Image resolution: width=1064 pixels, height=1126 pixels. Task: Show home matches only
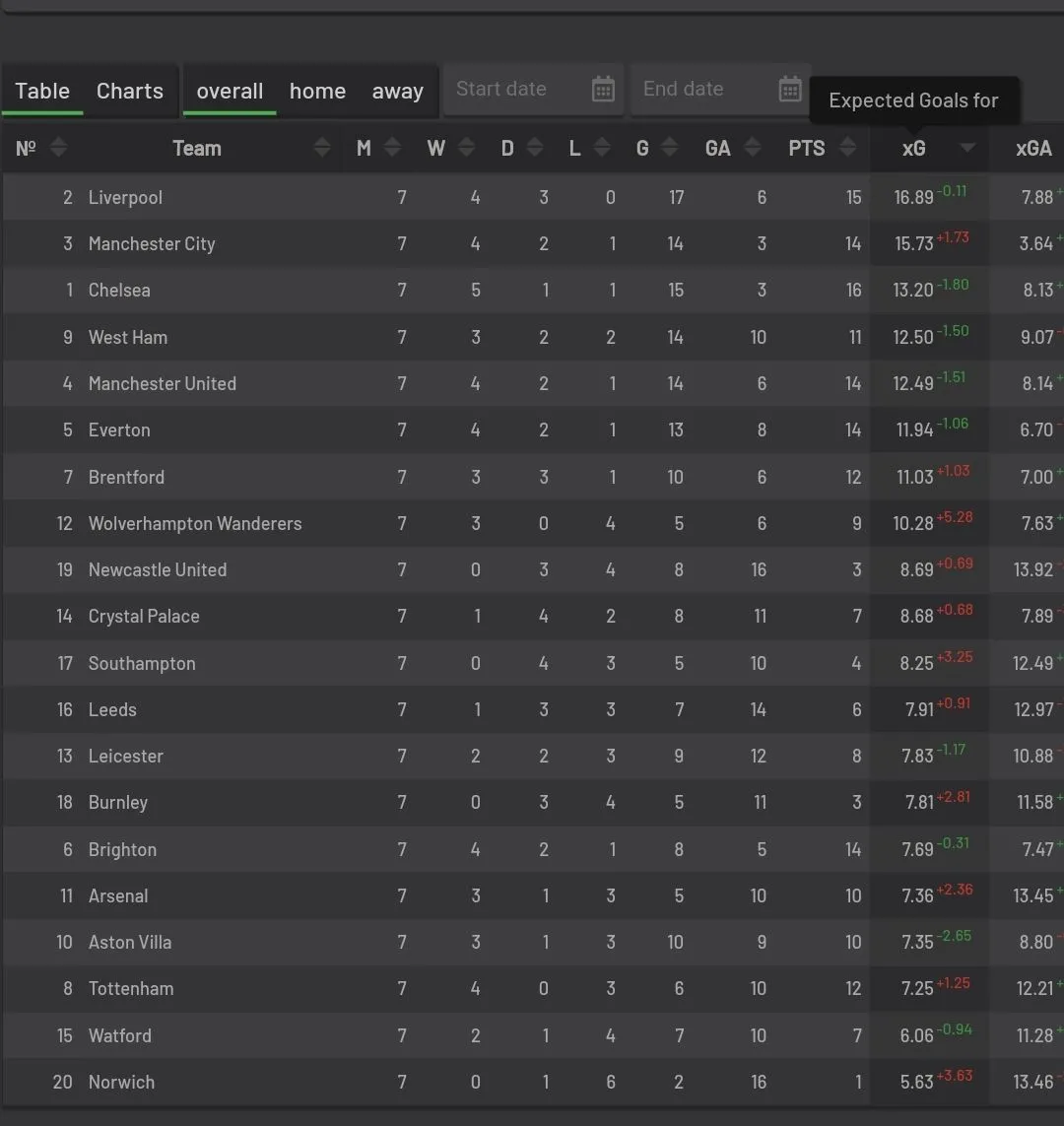(x=317, y=91)
